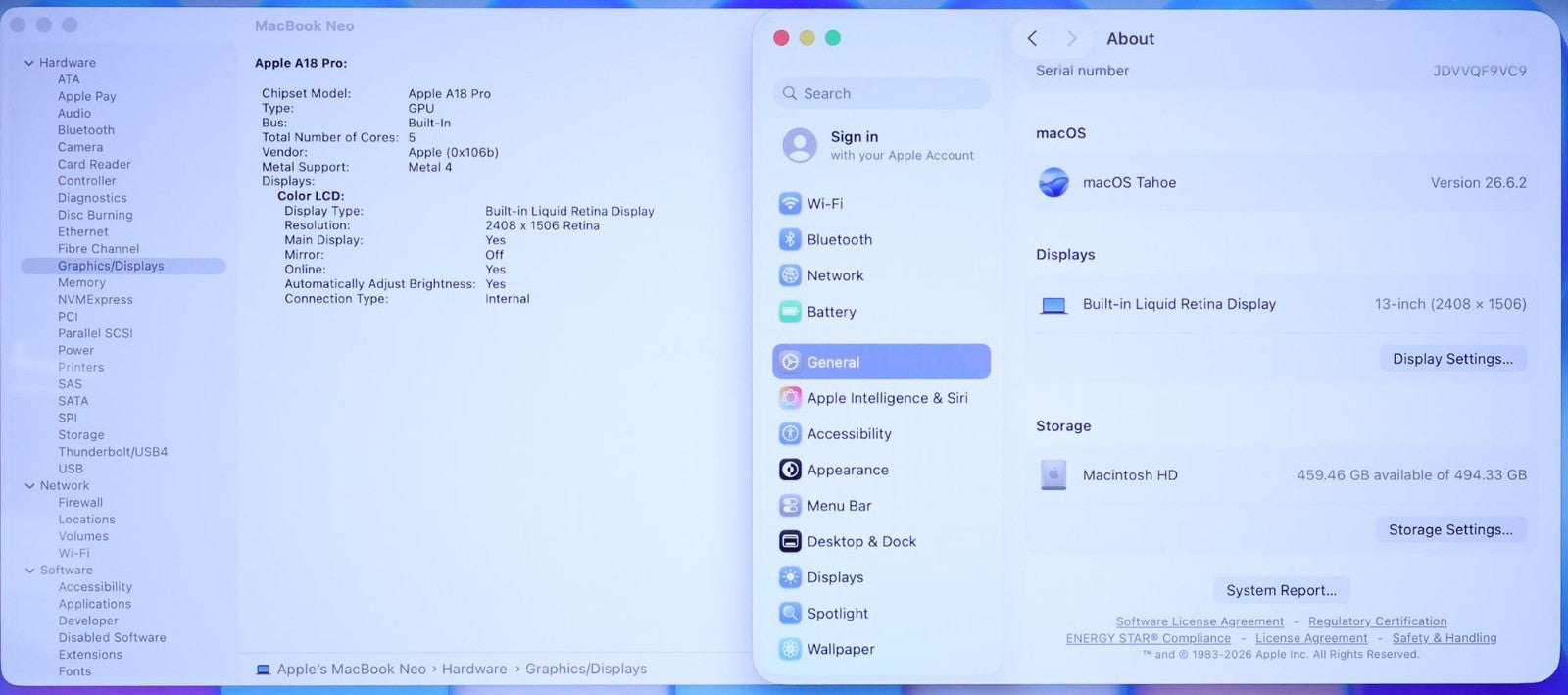
Task: Click the Accessibility icon in Settings sidebar
Action: 790,434
